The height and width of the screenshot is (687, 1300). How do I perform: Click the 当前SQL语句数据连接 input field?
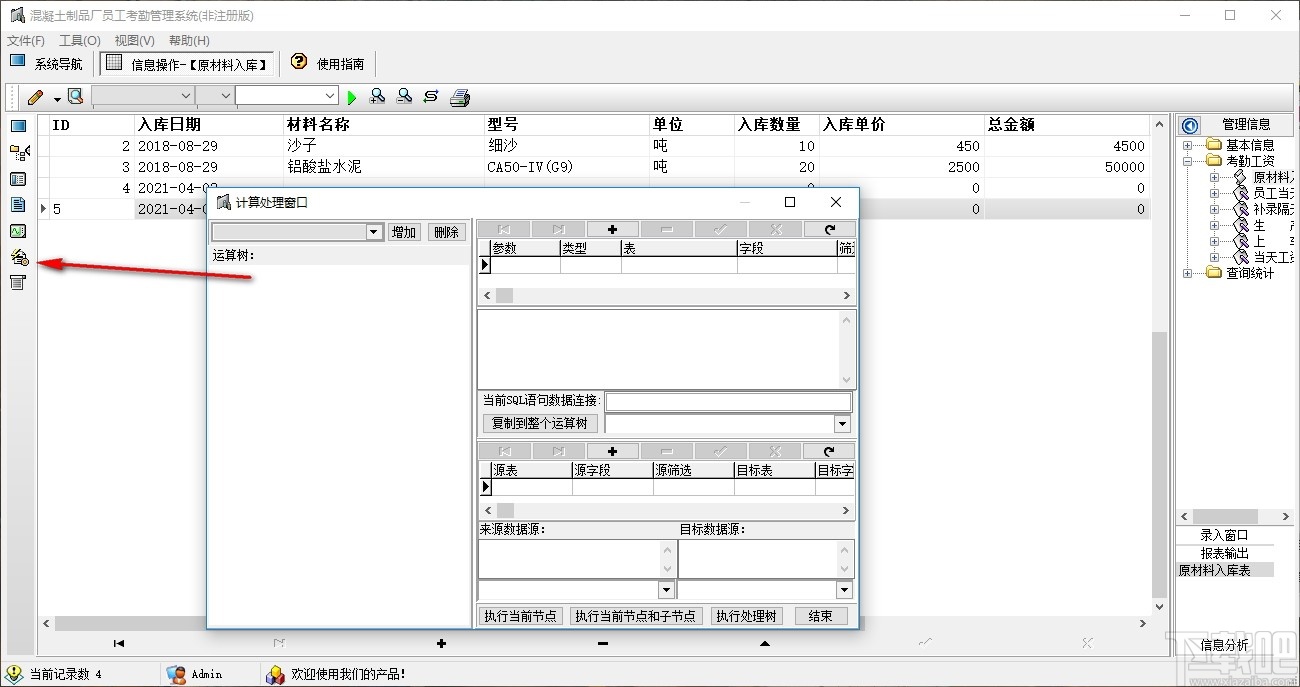728,401
